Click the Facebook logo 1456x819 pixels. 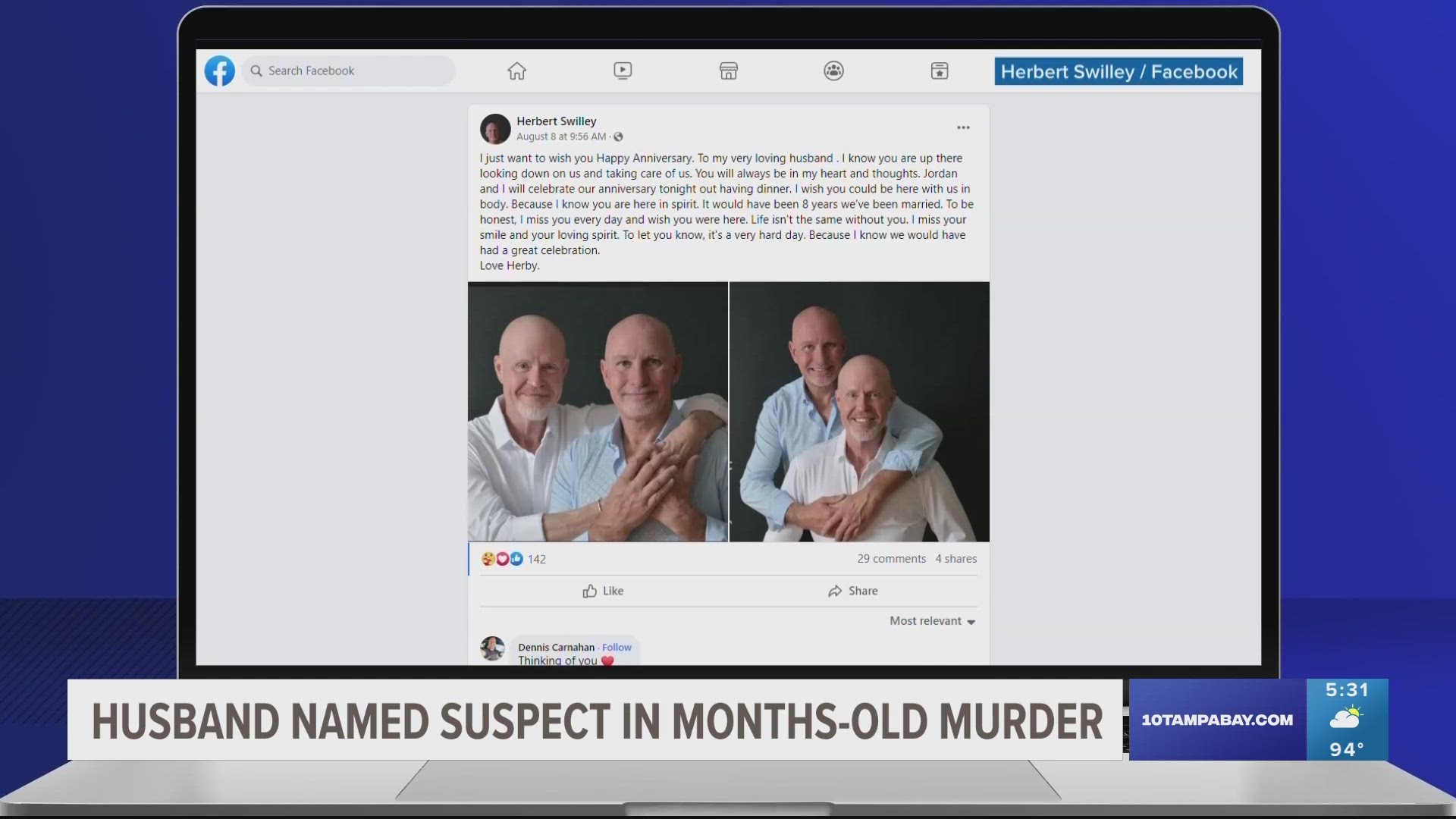coord(219,71)
